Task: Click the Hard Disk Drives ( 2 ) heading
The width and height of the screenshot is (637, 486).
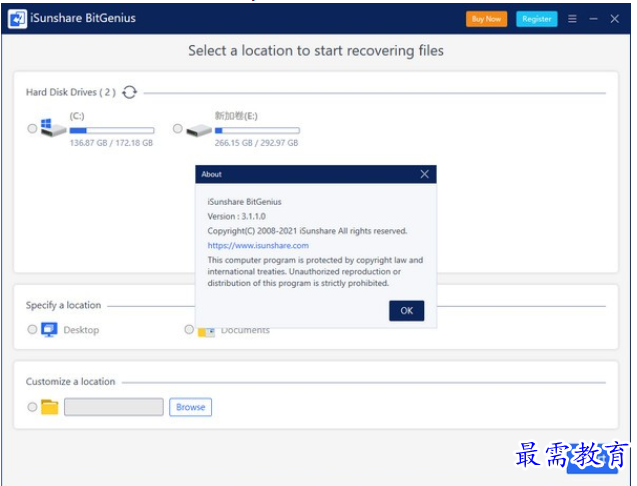Action: [71, 93]
